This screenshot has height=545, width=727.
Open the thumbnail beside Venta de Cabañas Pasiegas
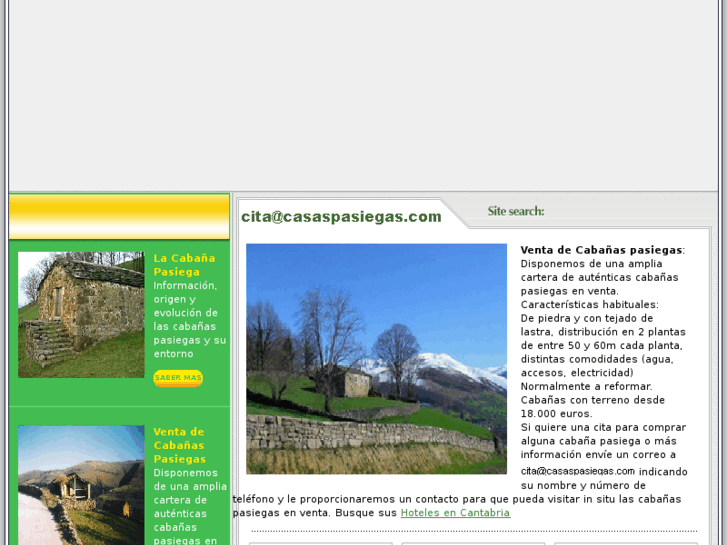point(81,485)
